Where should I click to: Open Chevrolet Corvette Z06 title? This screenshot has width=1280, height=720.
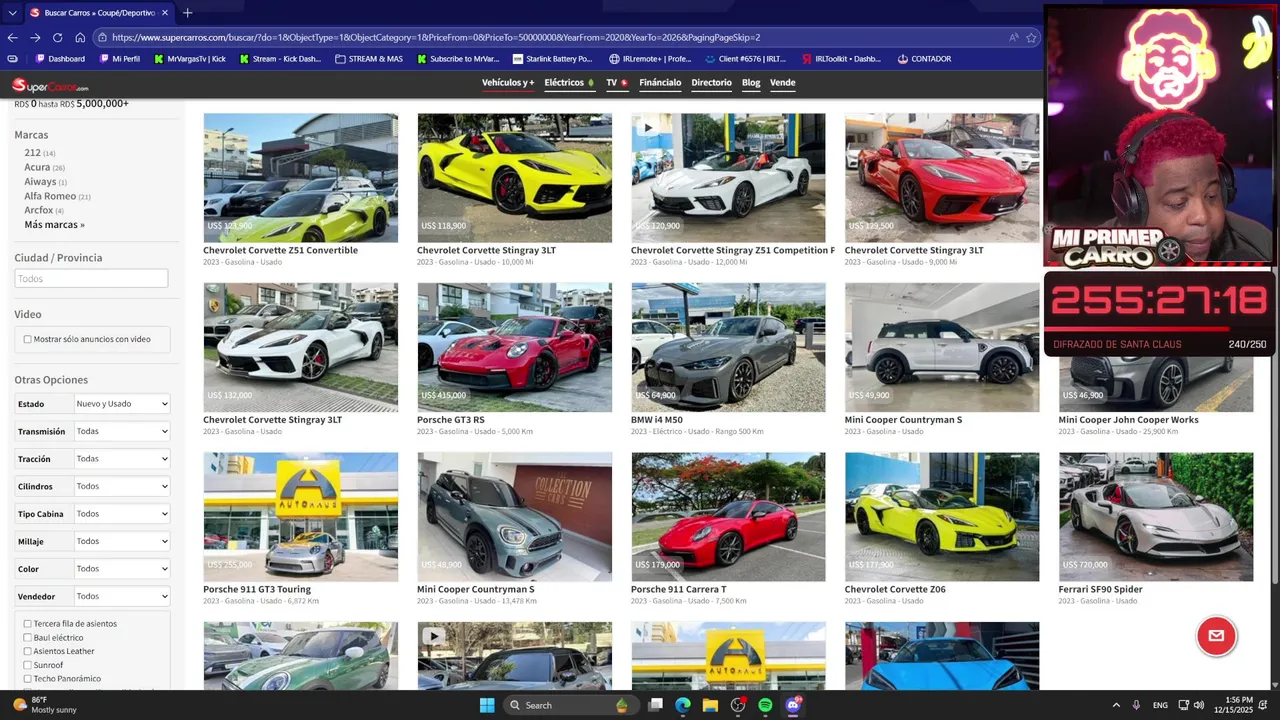(895, 590)
